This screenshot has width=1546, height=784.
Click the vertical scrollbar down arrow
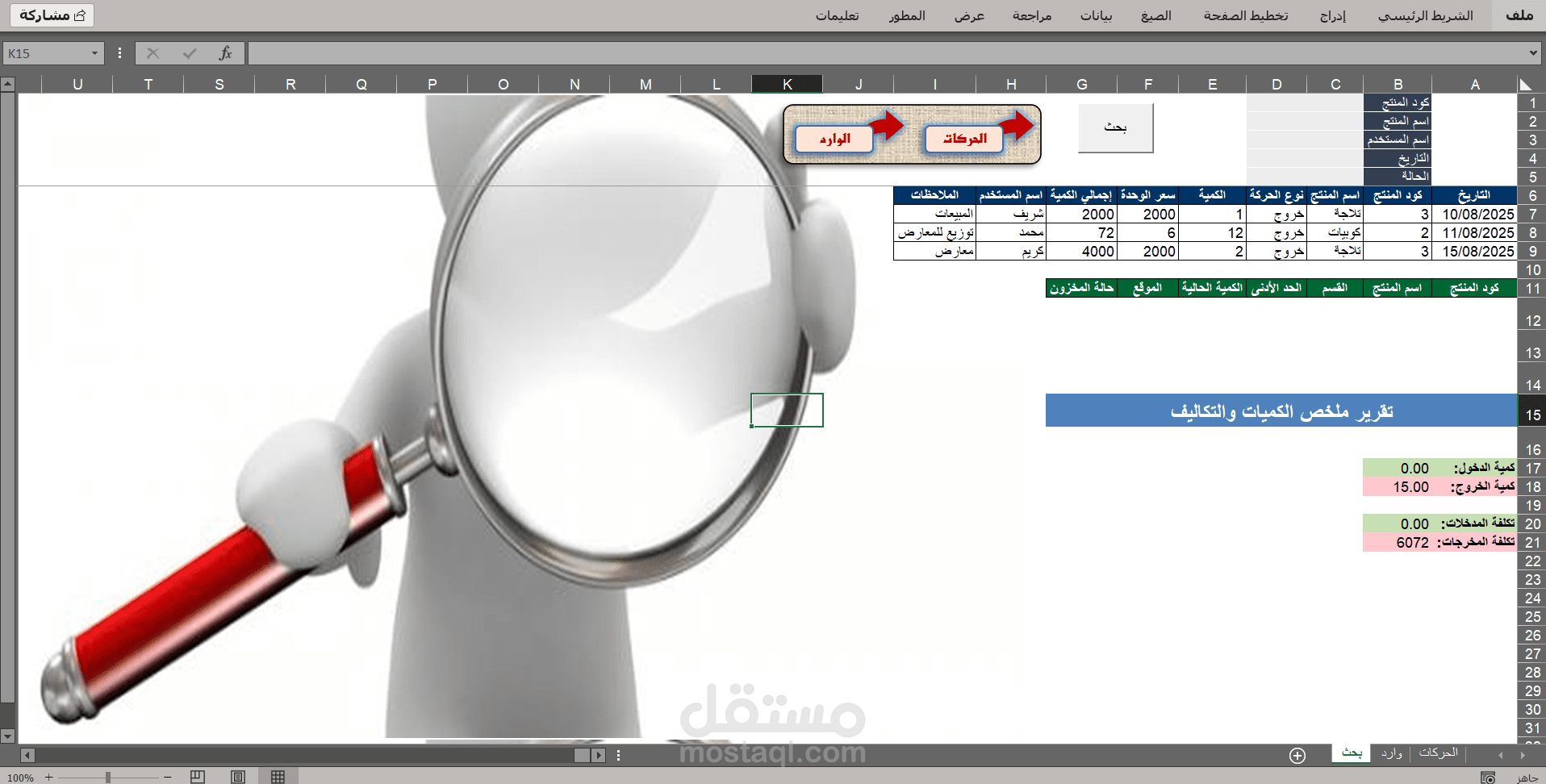tap(7, 736)
